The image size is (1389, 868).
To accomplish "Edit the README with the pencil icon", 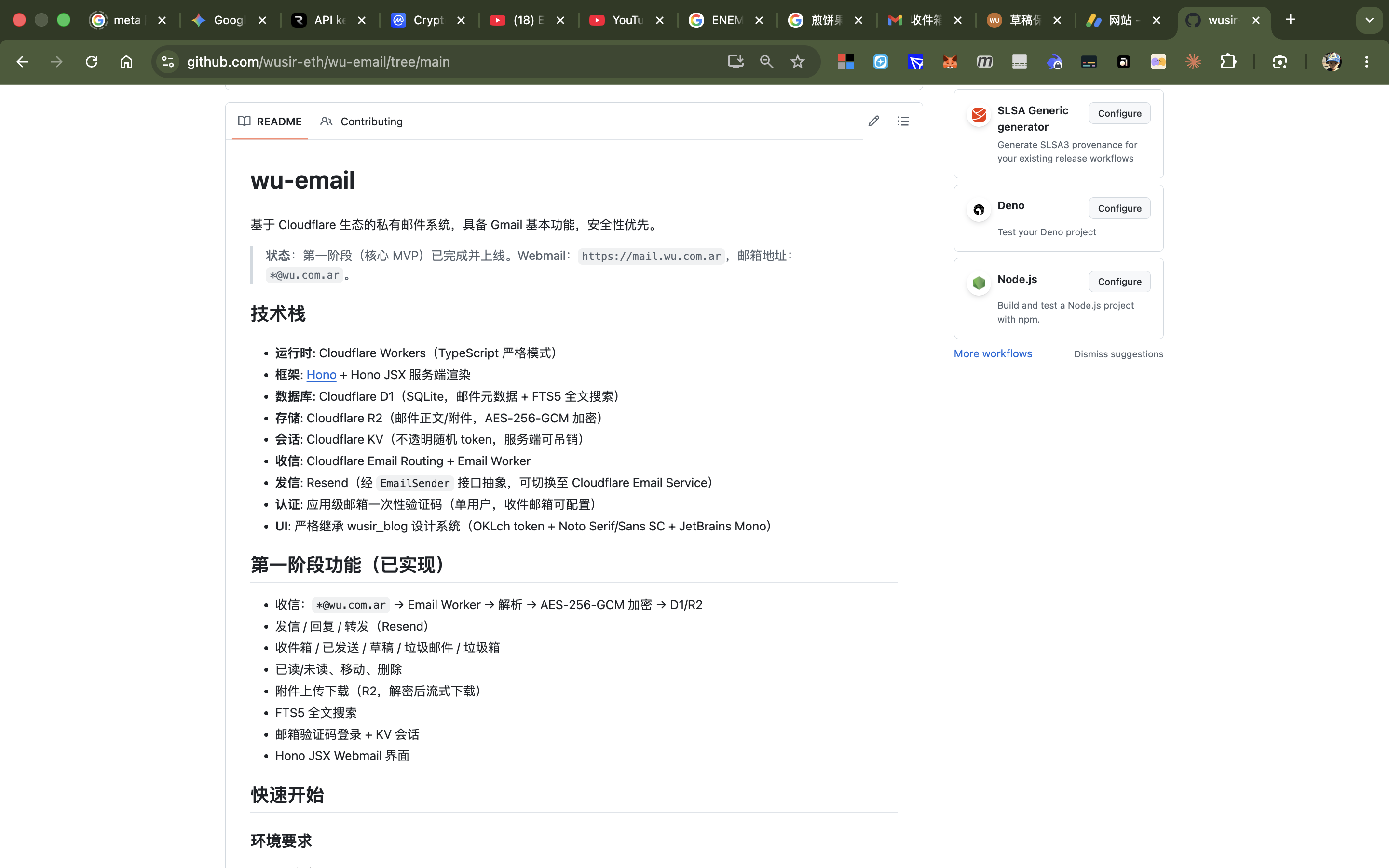I will click(873, 121).
